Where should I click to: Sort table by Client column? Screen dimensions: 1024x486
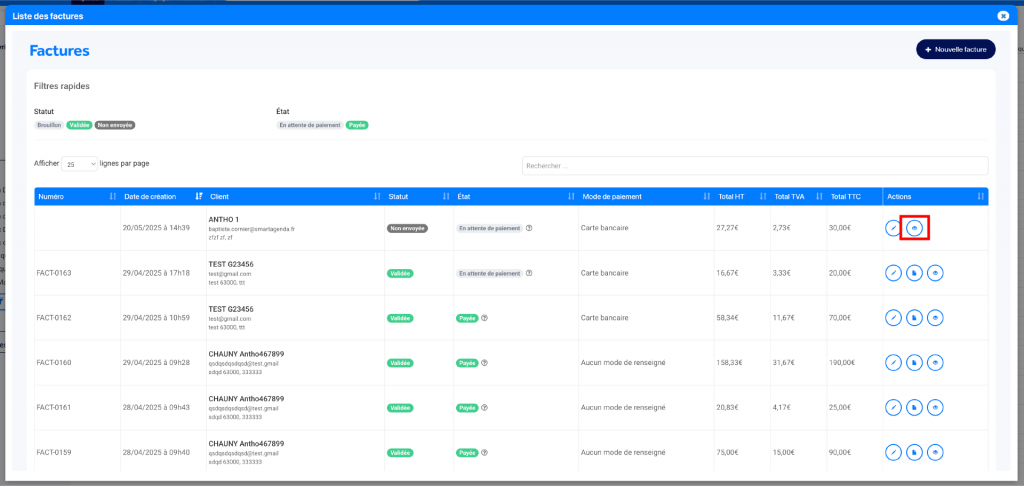pos(295,197)
